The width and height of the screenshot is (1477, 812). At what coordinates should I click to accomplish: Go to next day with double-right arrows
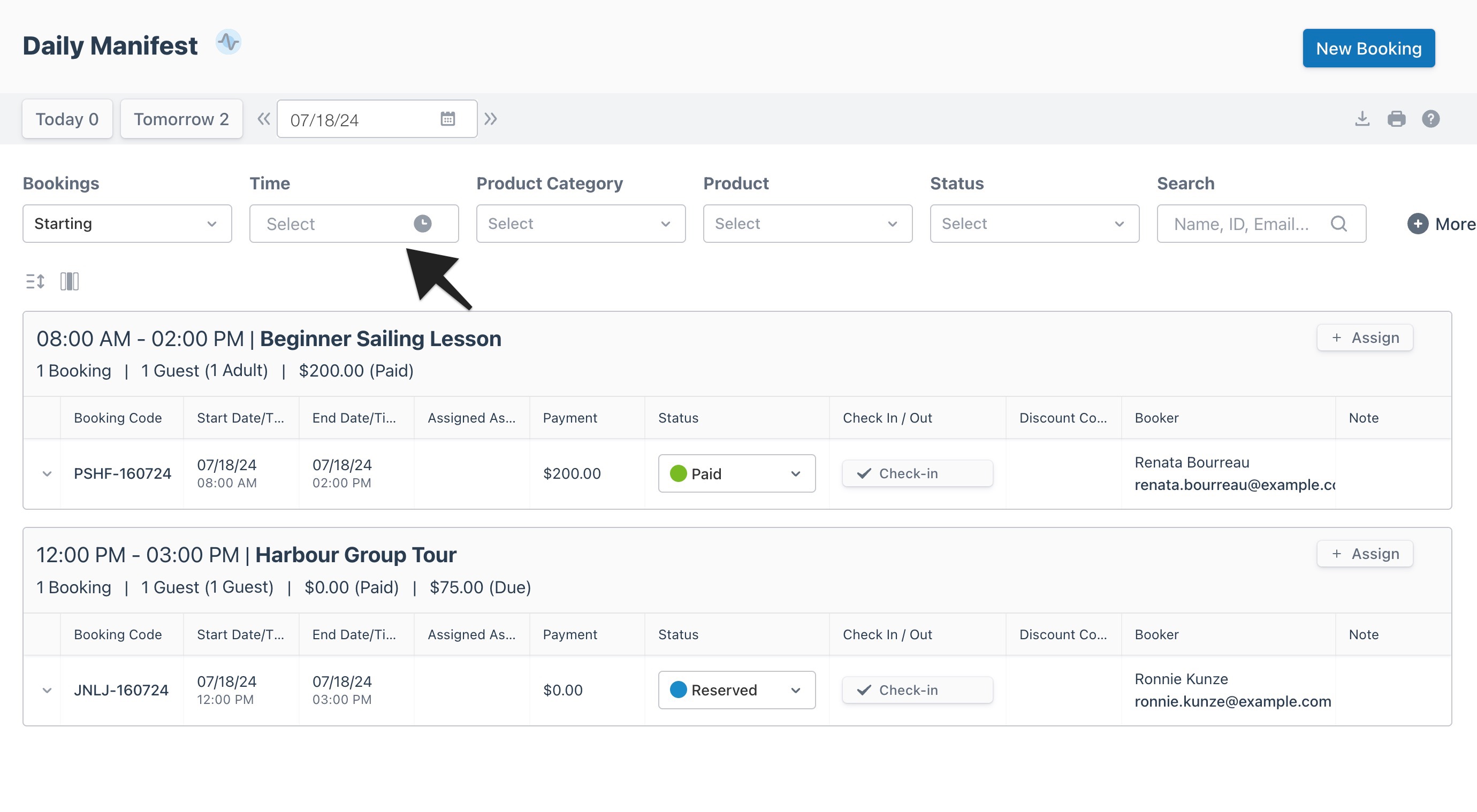(490, 119)
